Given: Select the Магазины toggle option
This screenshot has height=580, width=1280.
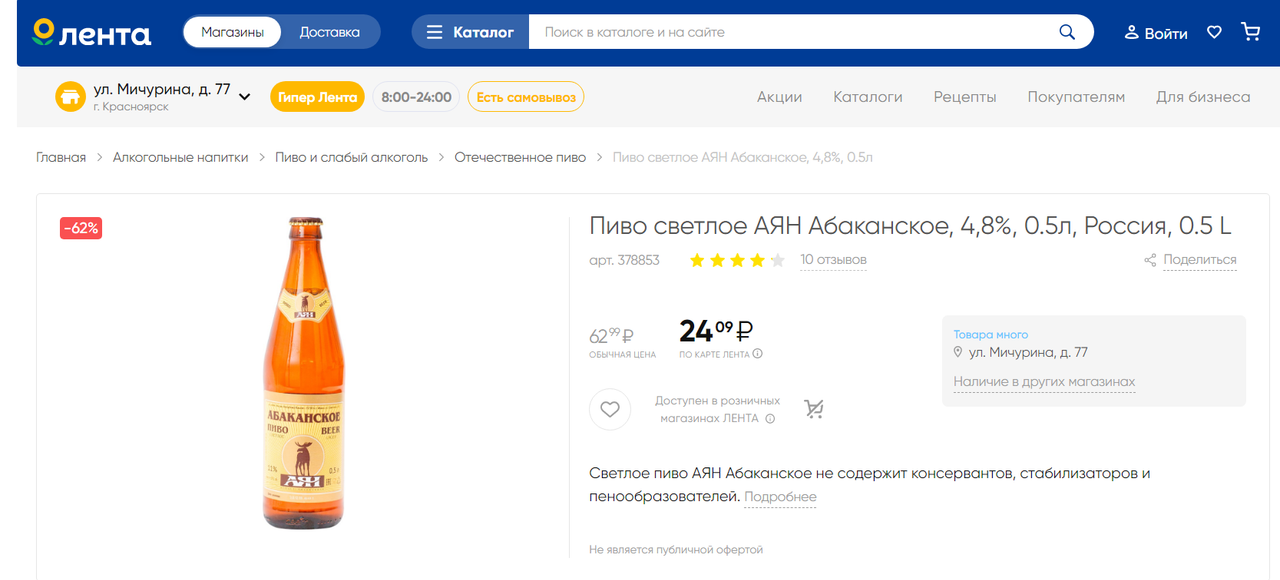Looking at the screenshot, I should point(232,32).
